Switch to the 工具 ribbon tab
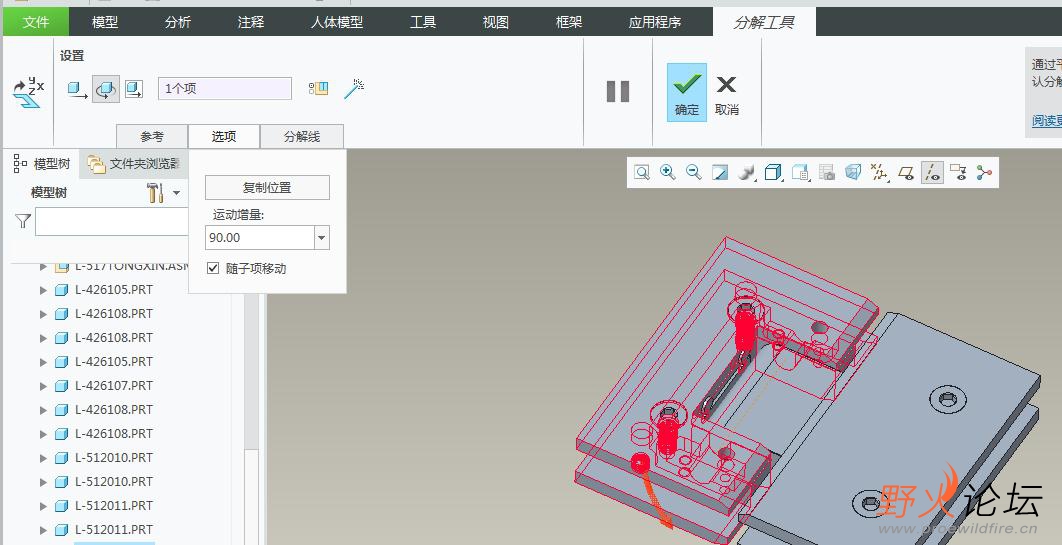The width and height of the screenshot is (1062, 545). 423,22
